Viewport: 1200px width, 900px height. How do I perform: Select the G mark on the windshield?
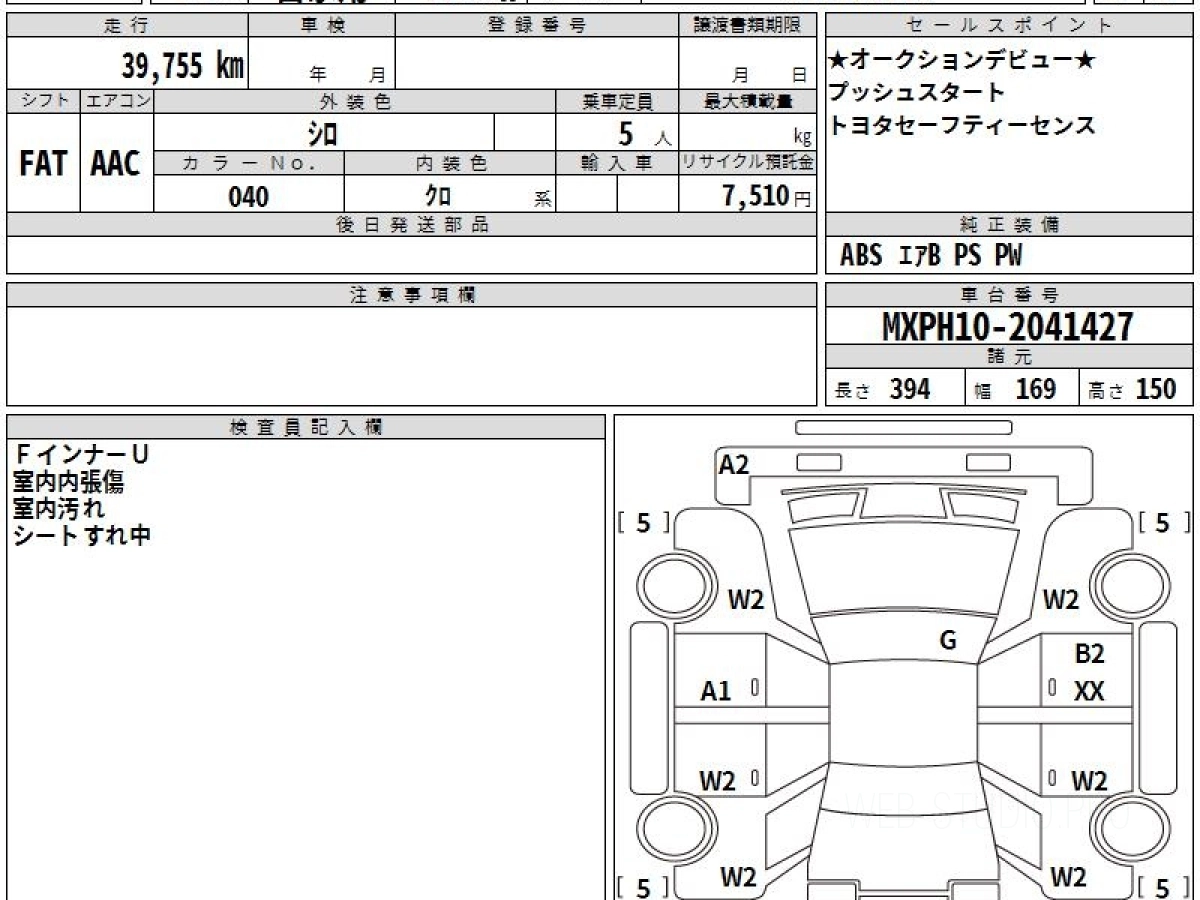(x=948, y=641)
